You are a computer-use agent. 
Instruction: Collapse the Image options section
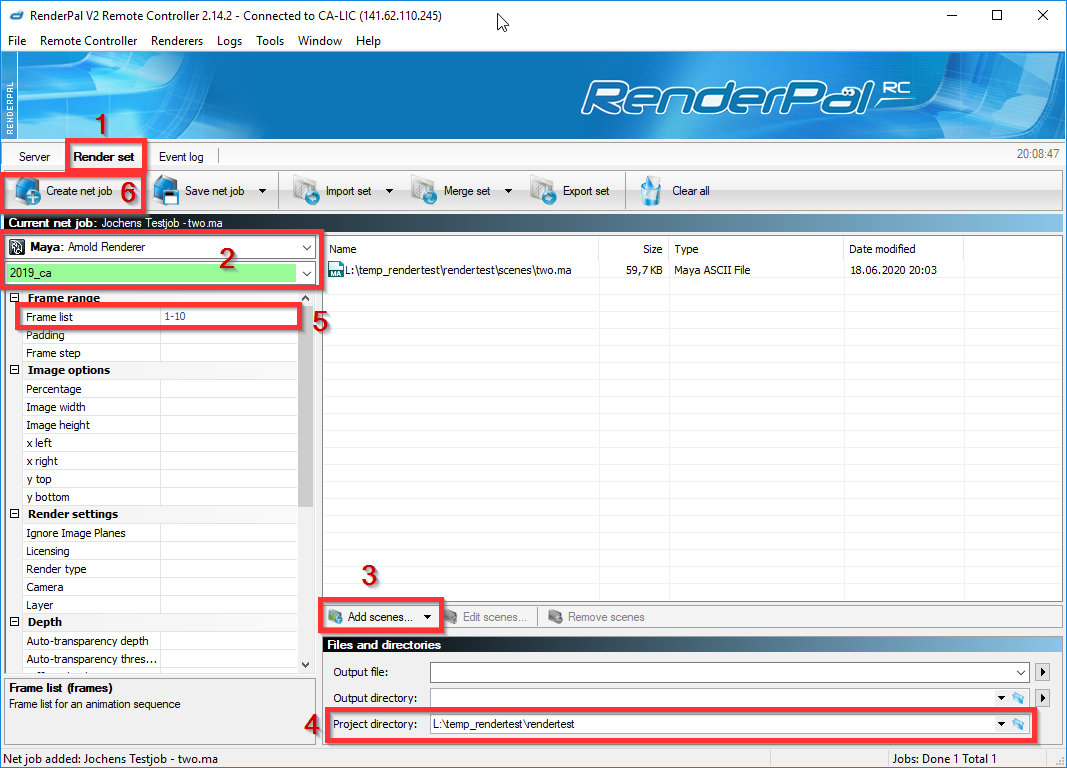[15, 370]
